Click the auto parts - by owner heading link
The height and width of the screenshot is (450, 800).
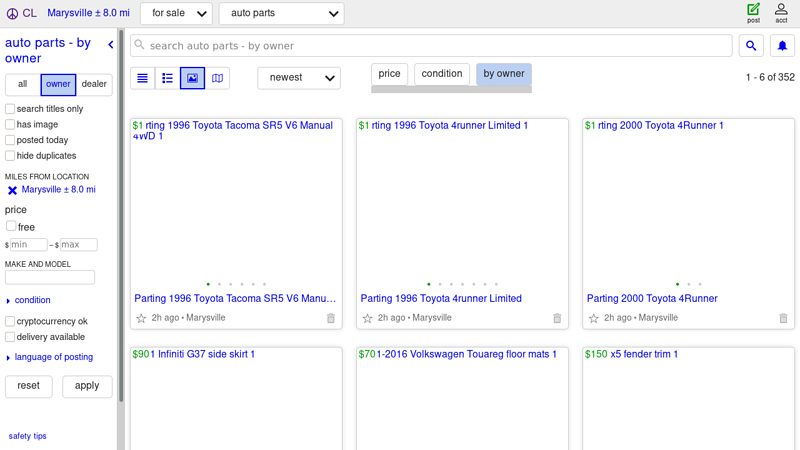48,51
